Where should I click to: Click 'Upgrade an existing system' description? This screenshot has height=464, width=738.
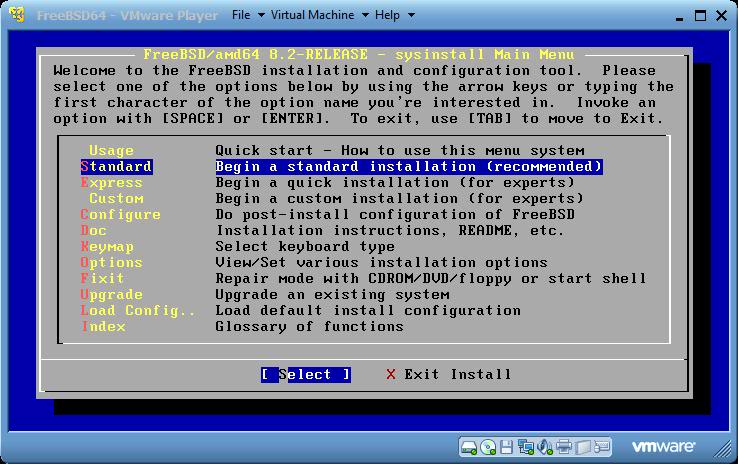332,295
